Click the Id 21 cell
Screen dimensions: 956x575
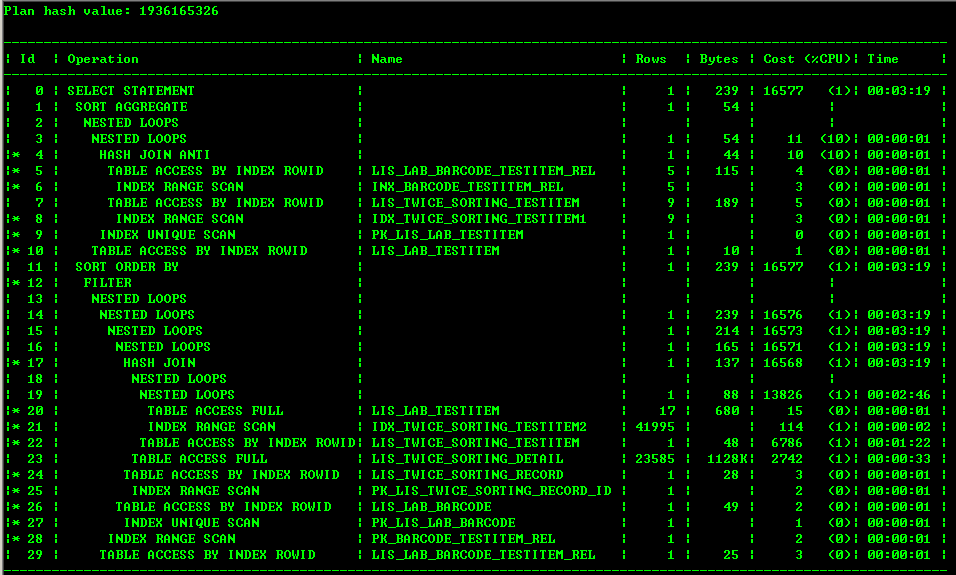[x=35, y=427]
